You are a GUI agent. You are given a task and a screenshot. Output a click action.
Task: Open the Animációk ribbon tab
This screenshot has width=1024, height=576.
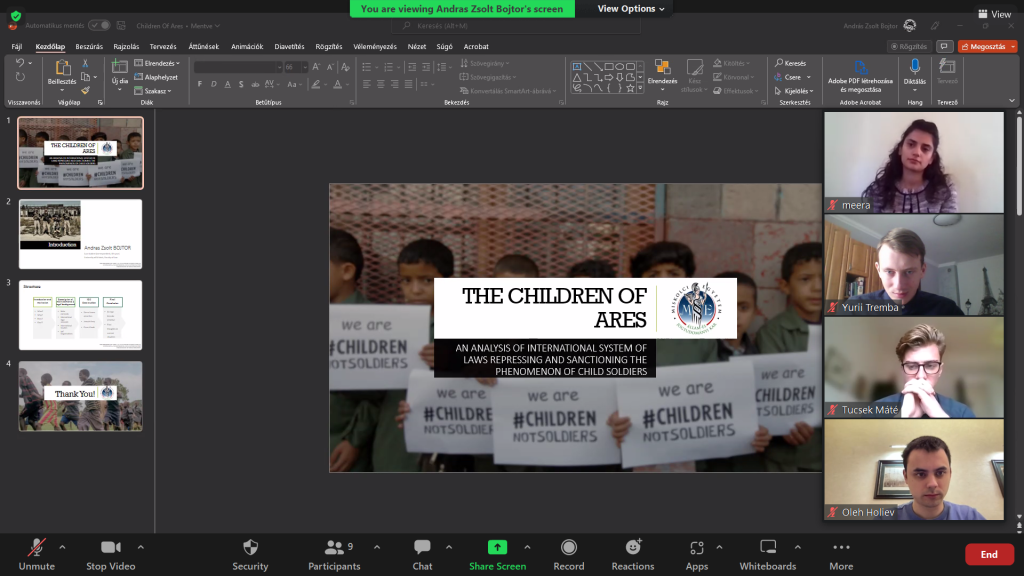coord(247,46)
